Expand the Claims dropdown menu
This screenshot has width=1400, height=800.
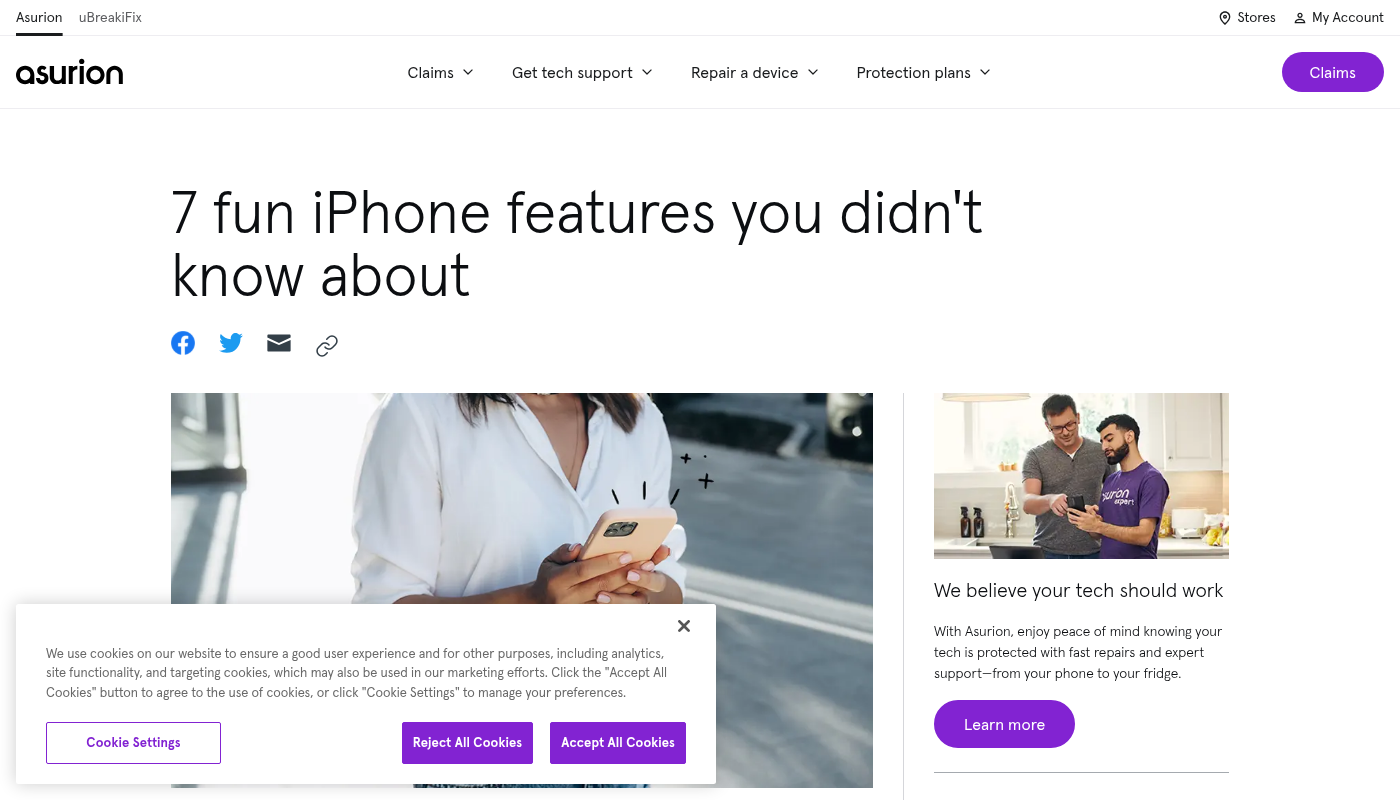pos(440,72)
